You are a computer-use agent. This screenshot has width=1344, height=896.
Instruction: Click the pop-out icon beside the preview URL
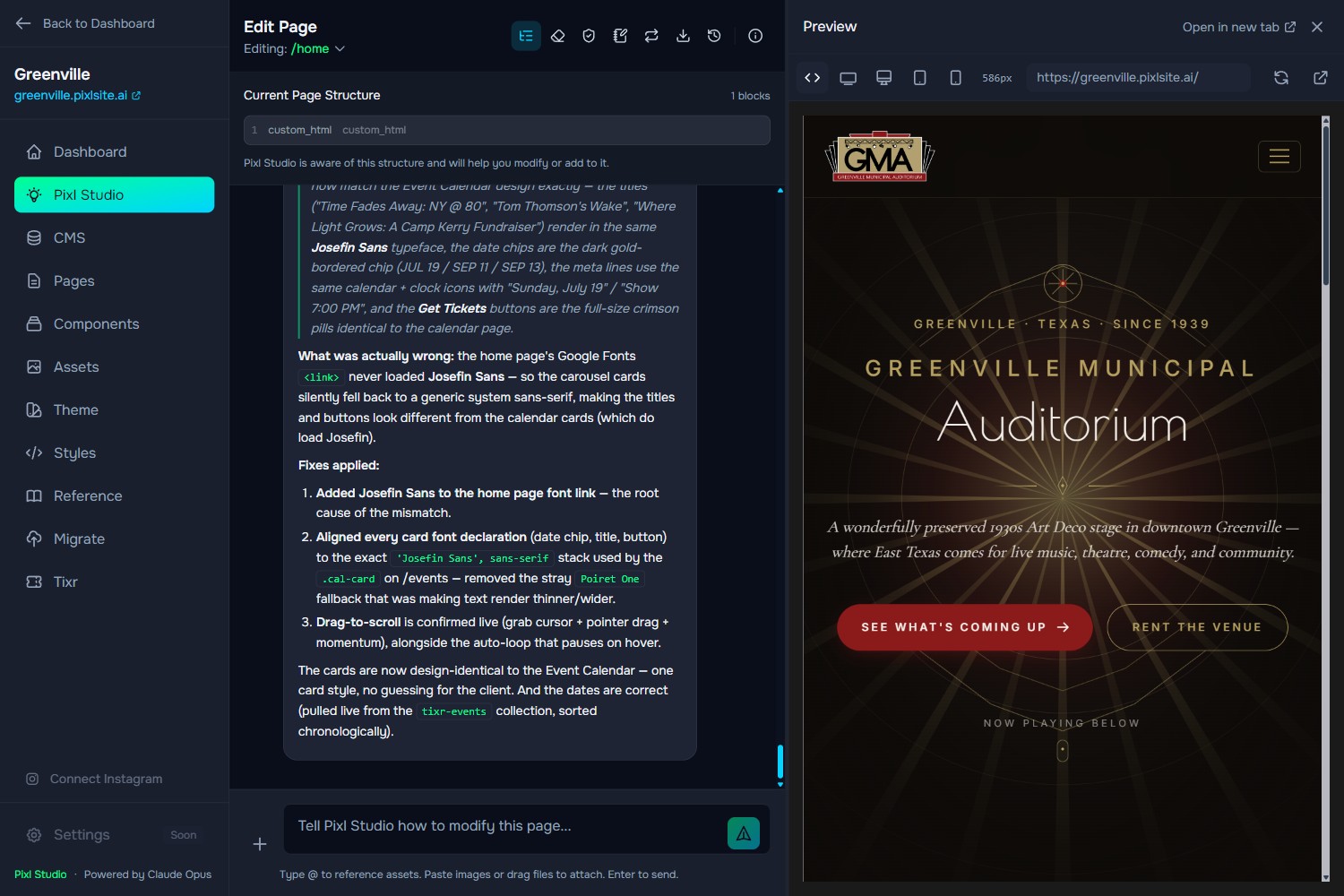pos(1321,78)
